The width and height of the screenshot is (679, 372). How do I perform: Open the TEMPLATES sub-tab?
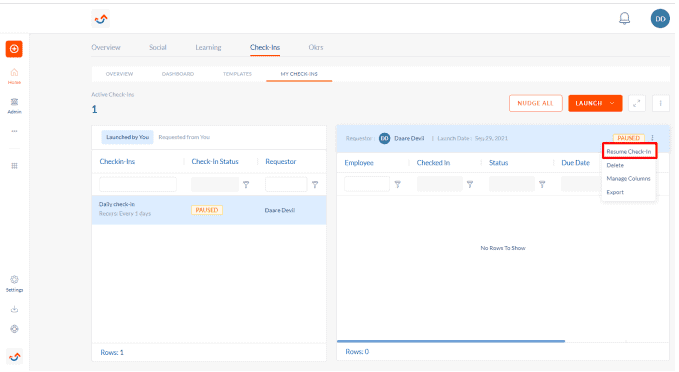coord(237,74)
